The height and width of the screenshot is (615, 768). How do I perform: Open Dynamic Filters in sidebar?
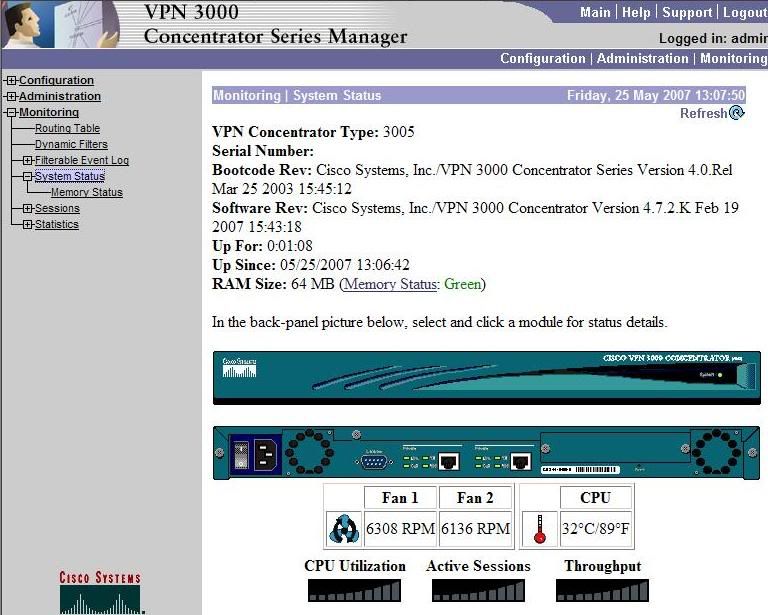[72, 144]
